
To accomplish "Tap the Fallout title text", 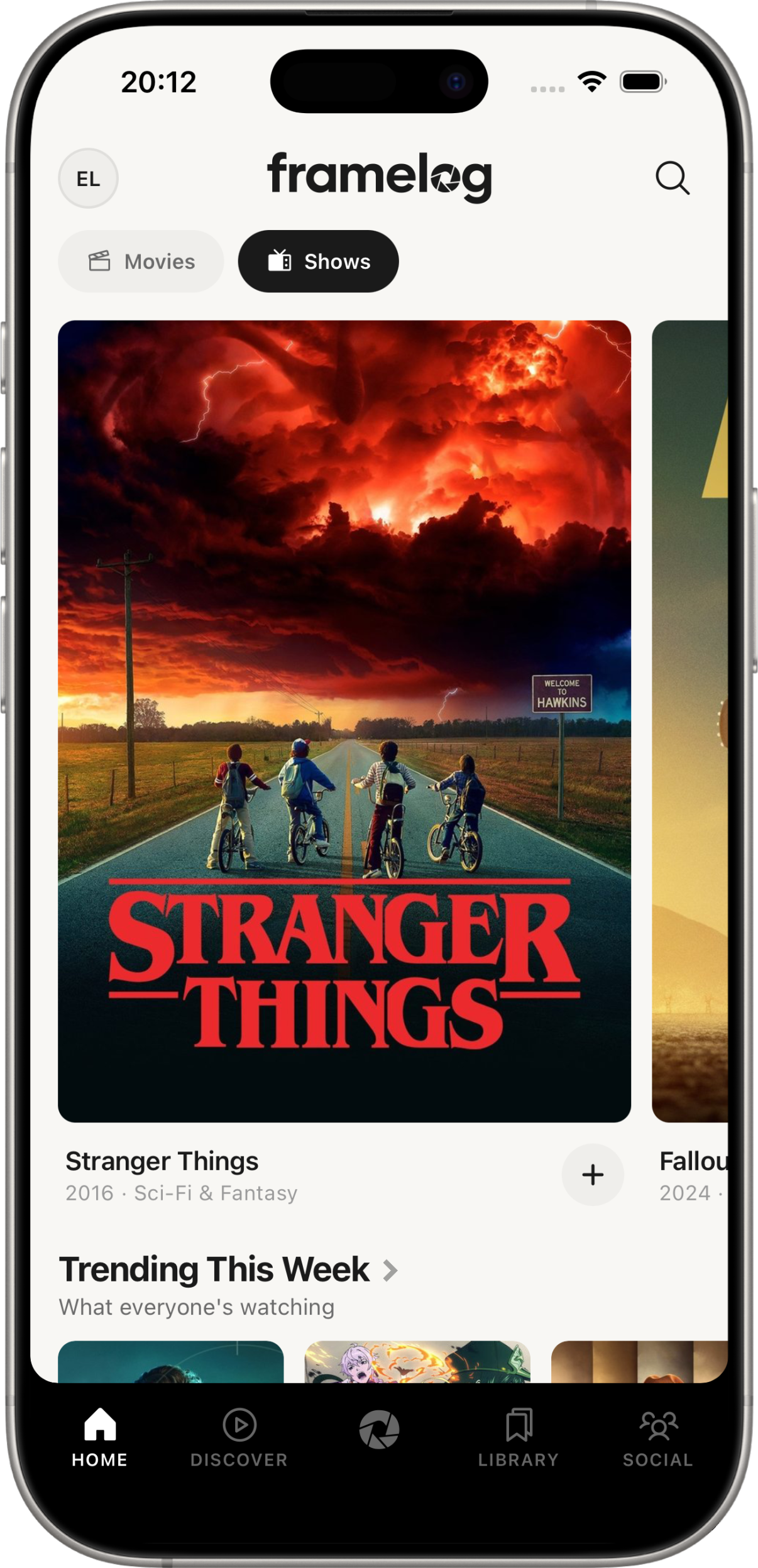I will pyautogui.click(x=694, y=1161).
